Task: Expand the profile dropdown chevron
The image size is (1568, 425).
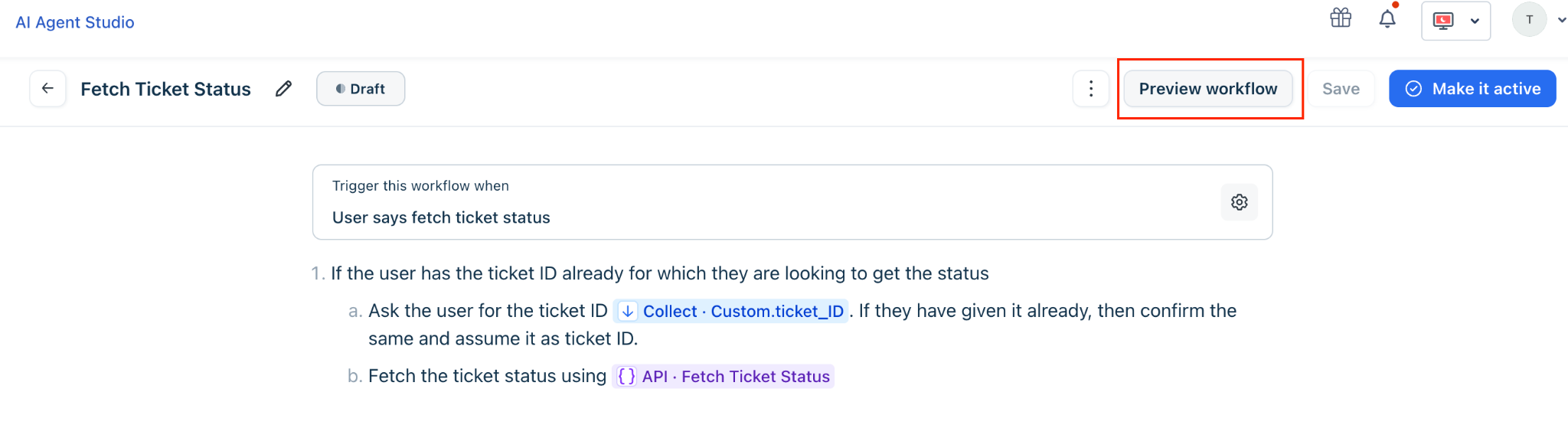Action: click(1562, 21)
